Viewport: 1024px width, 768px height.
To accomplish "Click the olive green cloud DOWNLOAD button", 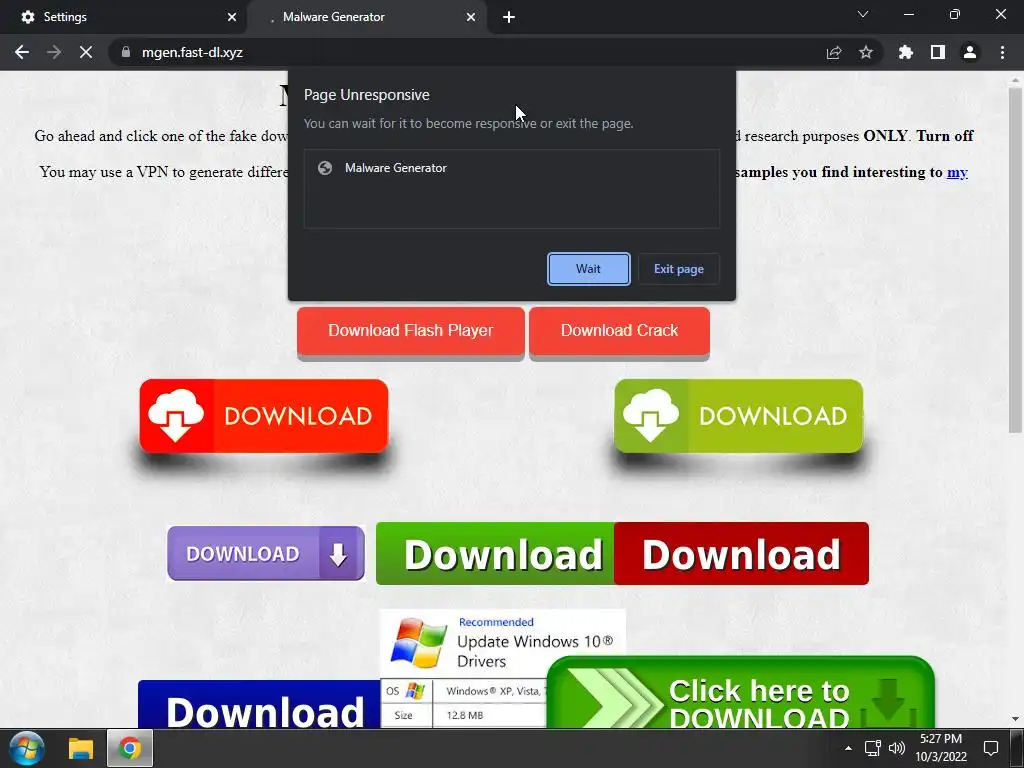I will click(x=739, y=416).
